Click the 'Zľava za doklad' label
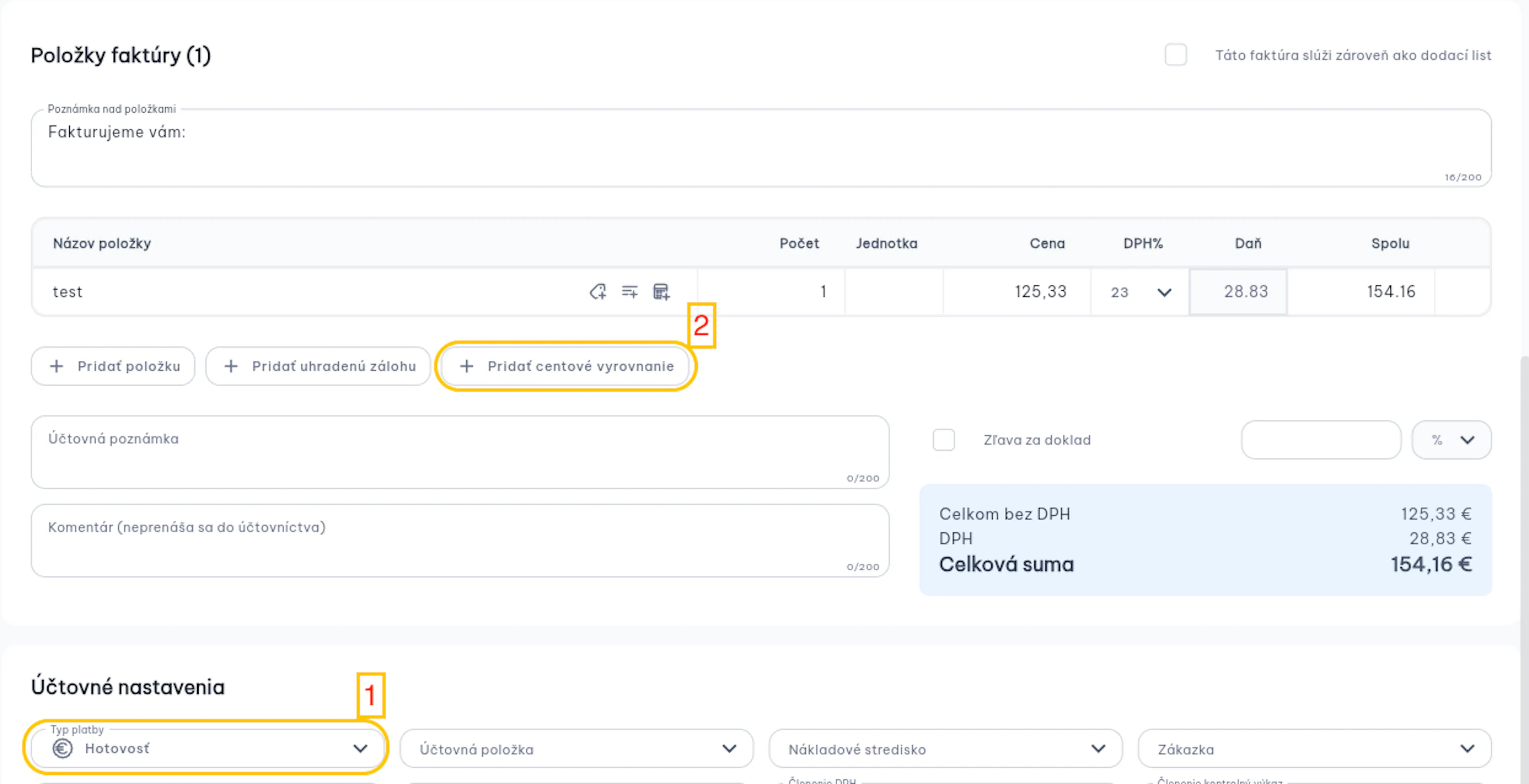This screenshot has width=1529, height=784. (1037, 440)
